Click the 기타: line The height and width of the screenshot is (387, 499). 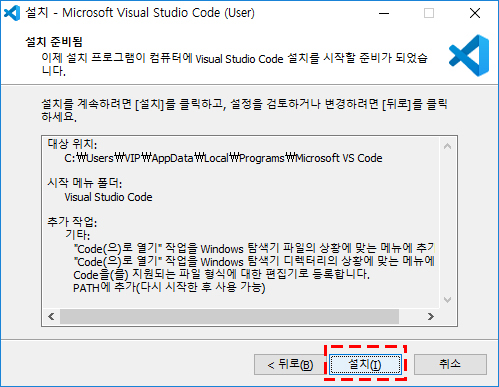point(77,235)
